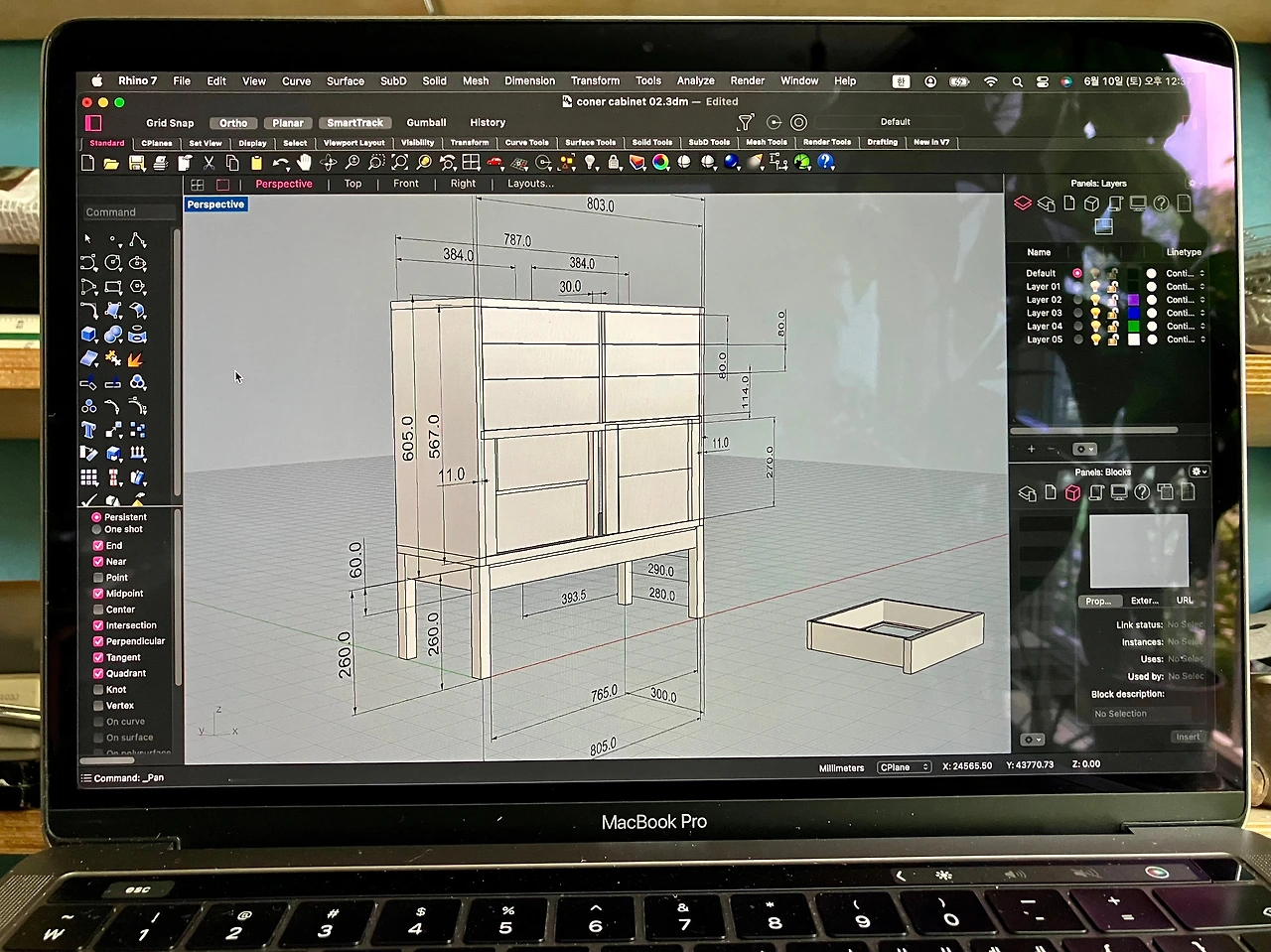Open the layer tools dropdown below layer list
The height and width of the screenshot is (952, 1271).
point(1084,449)
